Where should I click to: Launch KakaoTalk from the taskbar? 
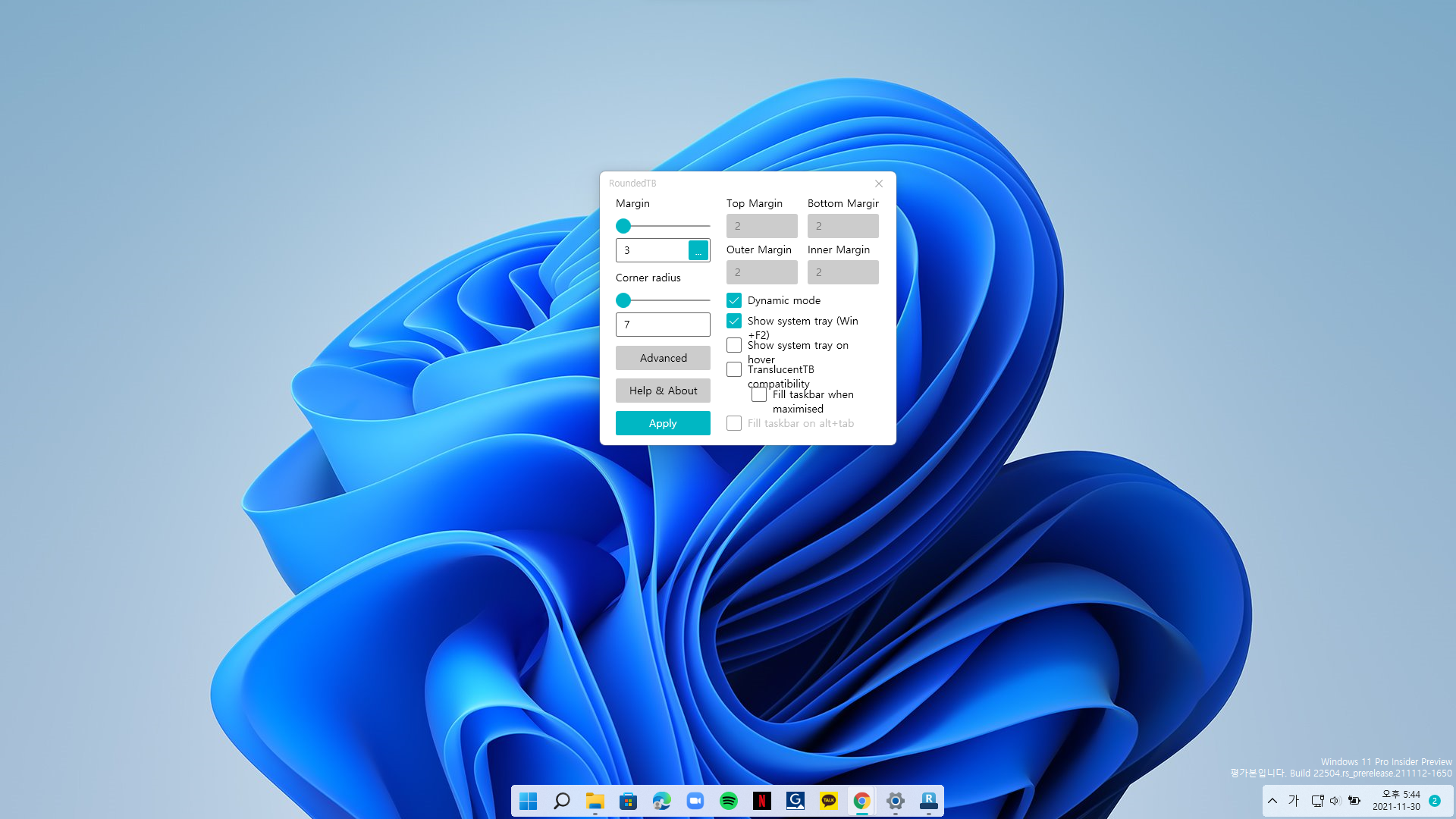point(828,801)
